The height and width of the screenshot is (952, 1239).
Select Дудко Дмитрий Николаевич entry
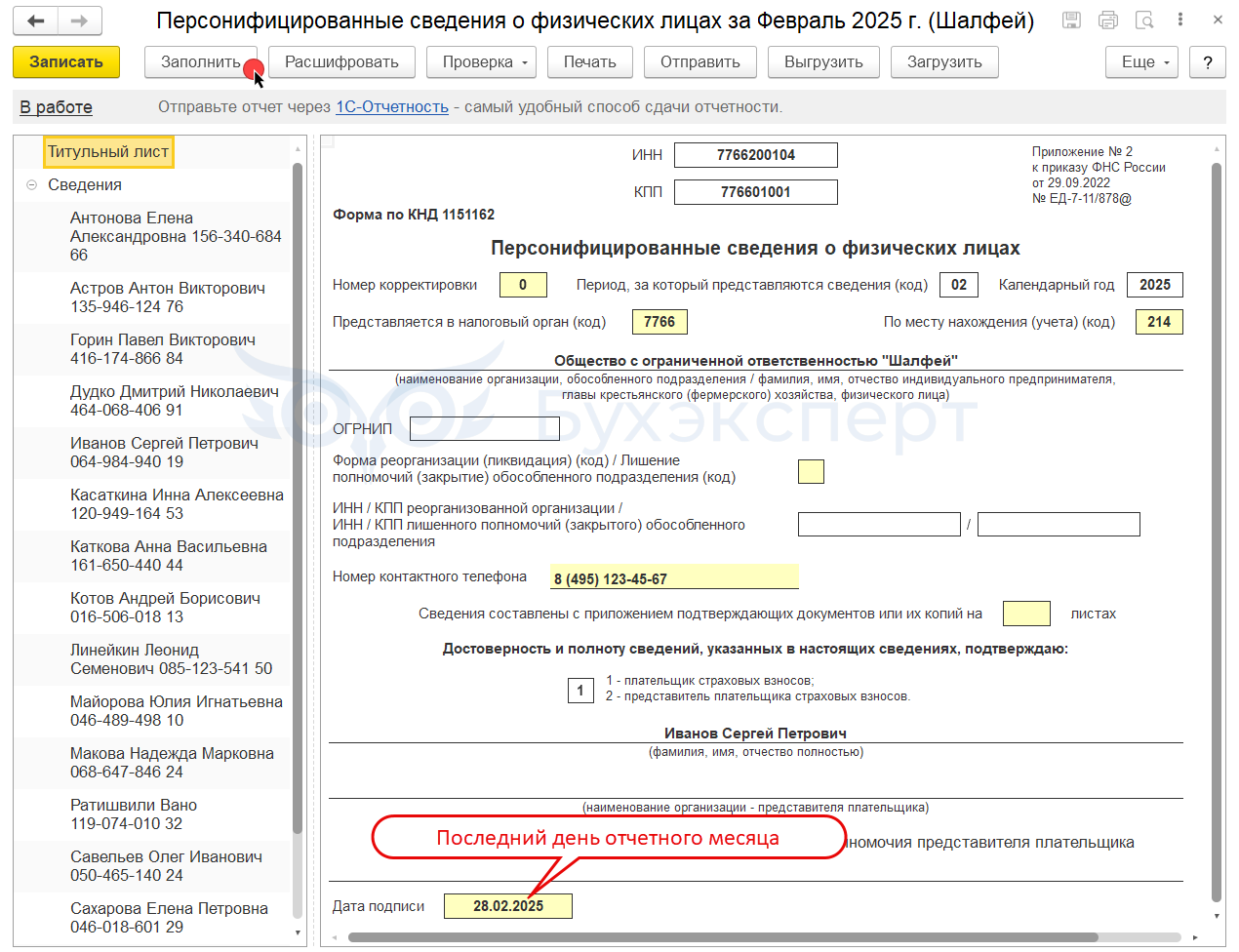coord(175,401)
